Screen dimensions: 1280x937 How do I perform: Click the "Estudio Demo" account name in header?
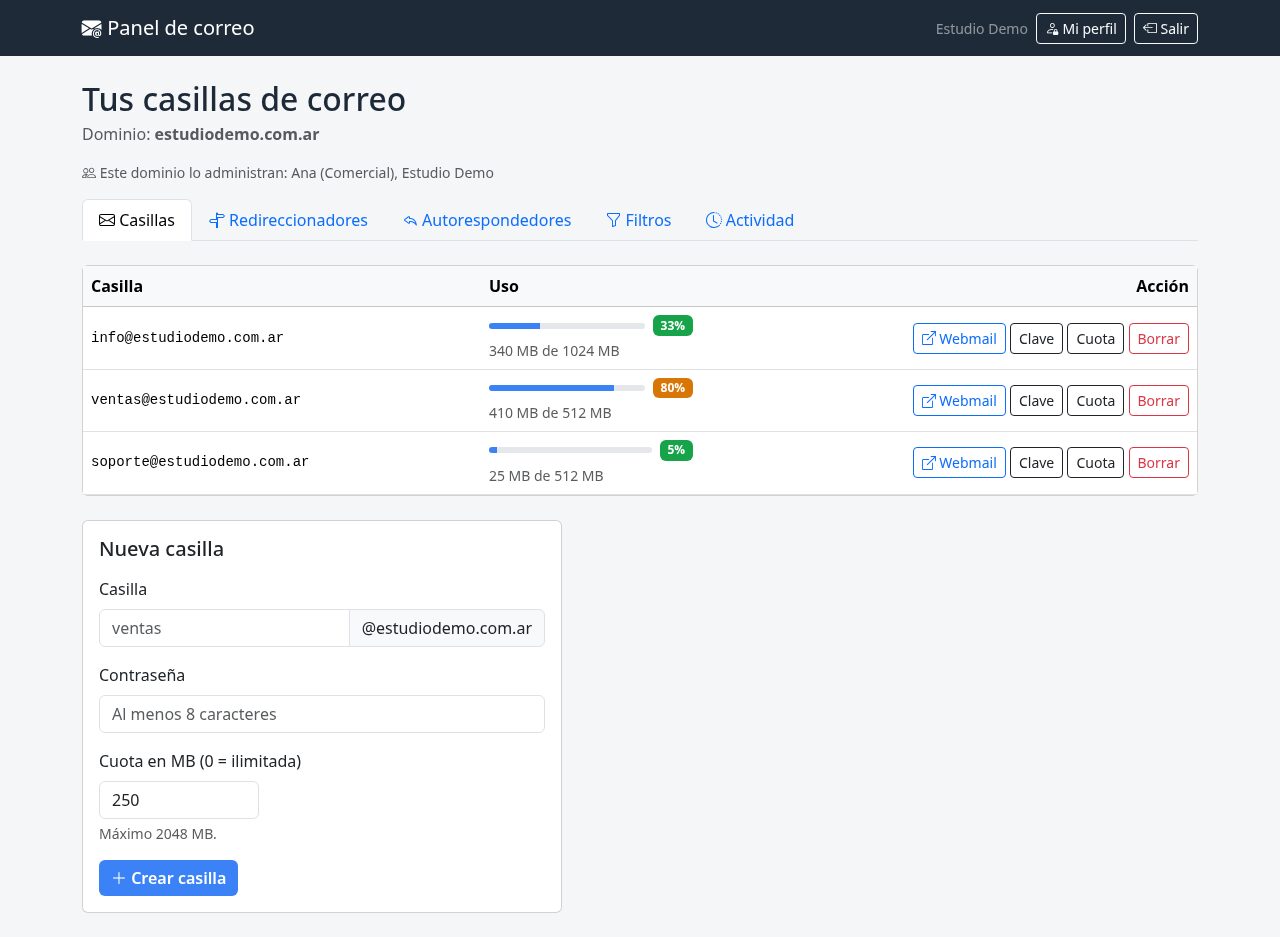(982, 29)
